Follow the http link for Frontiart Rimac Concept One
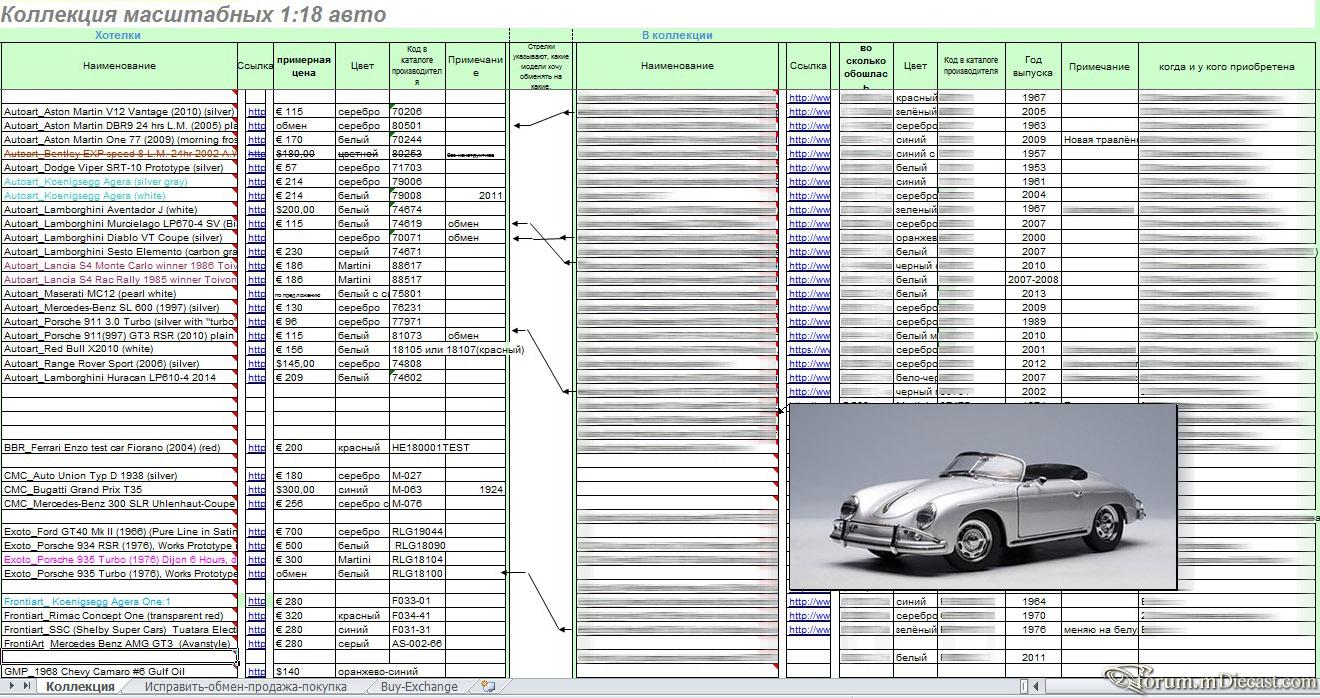This screenshot has height=698, width=1320. point(256,616)
